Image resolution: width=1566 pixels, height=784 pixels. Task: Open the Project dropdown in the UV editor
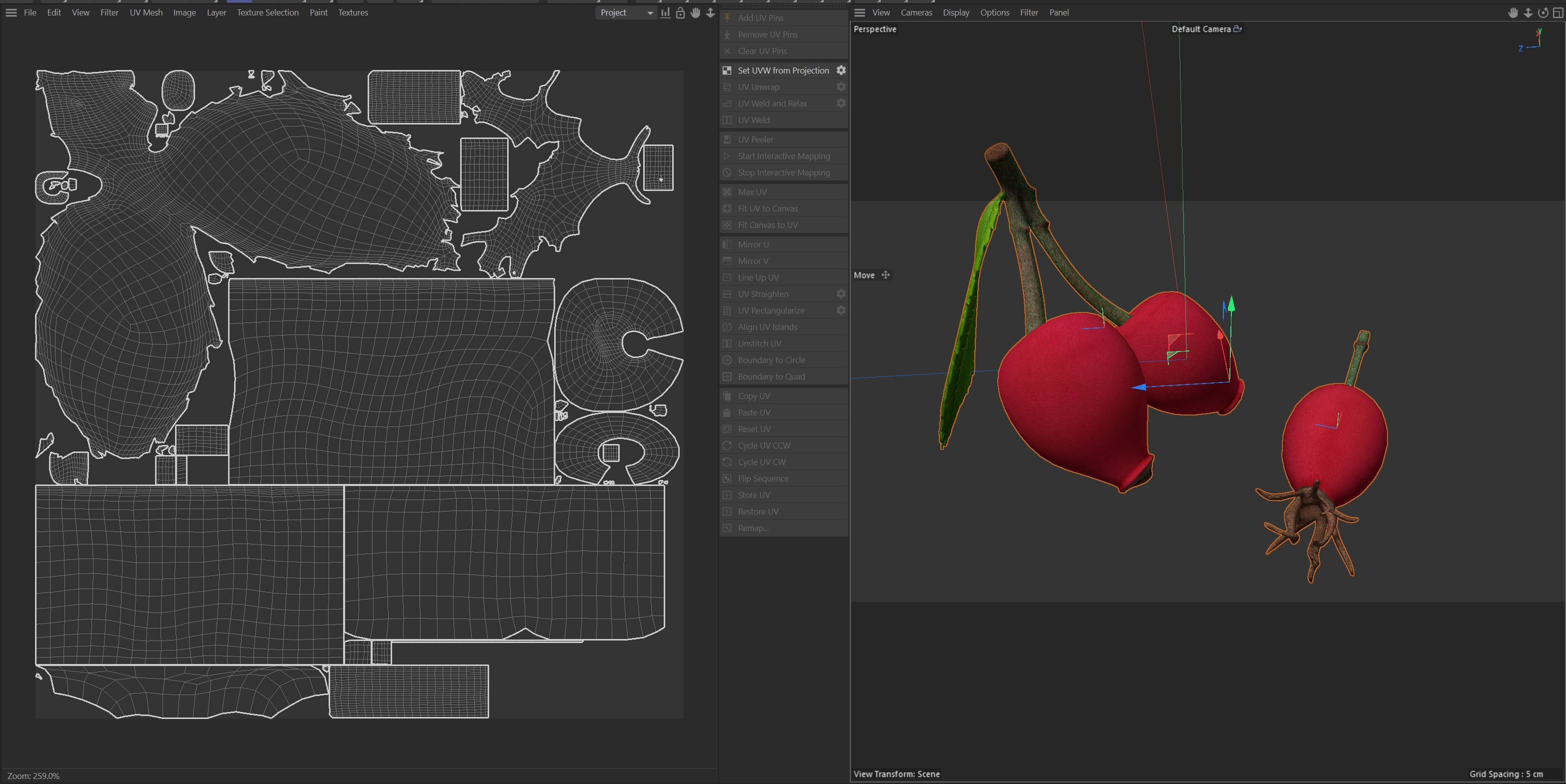[x=626, y=13]
